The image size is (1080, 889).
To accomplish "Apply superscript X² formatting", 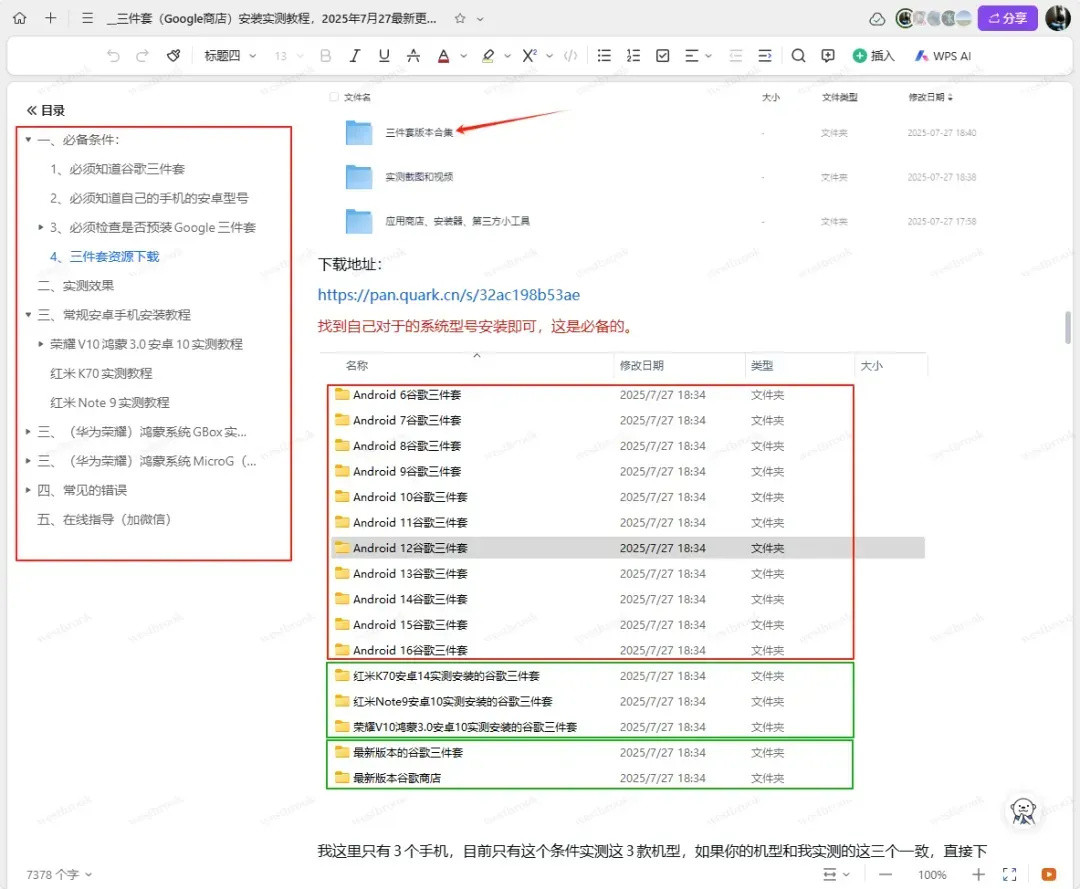I will point(529,56).
